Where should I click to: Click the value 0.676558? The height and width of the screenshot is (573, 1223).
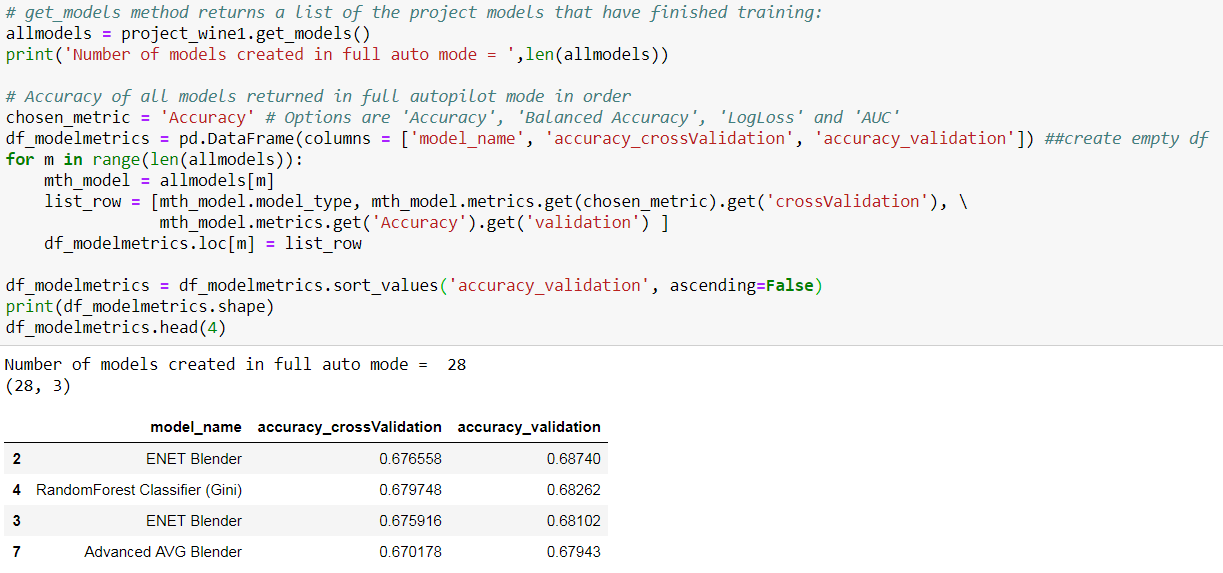point(410,459)
